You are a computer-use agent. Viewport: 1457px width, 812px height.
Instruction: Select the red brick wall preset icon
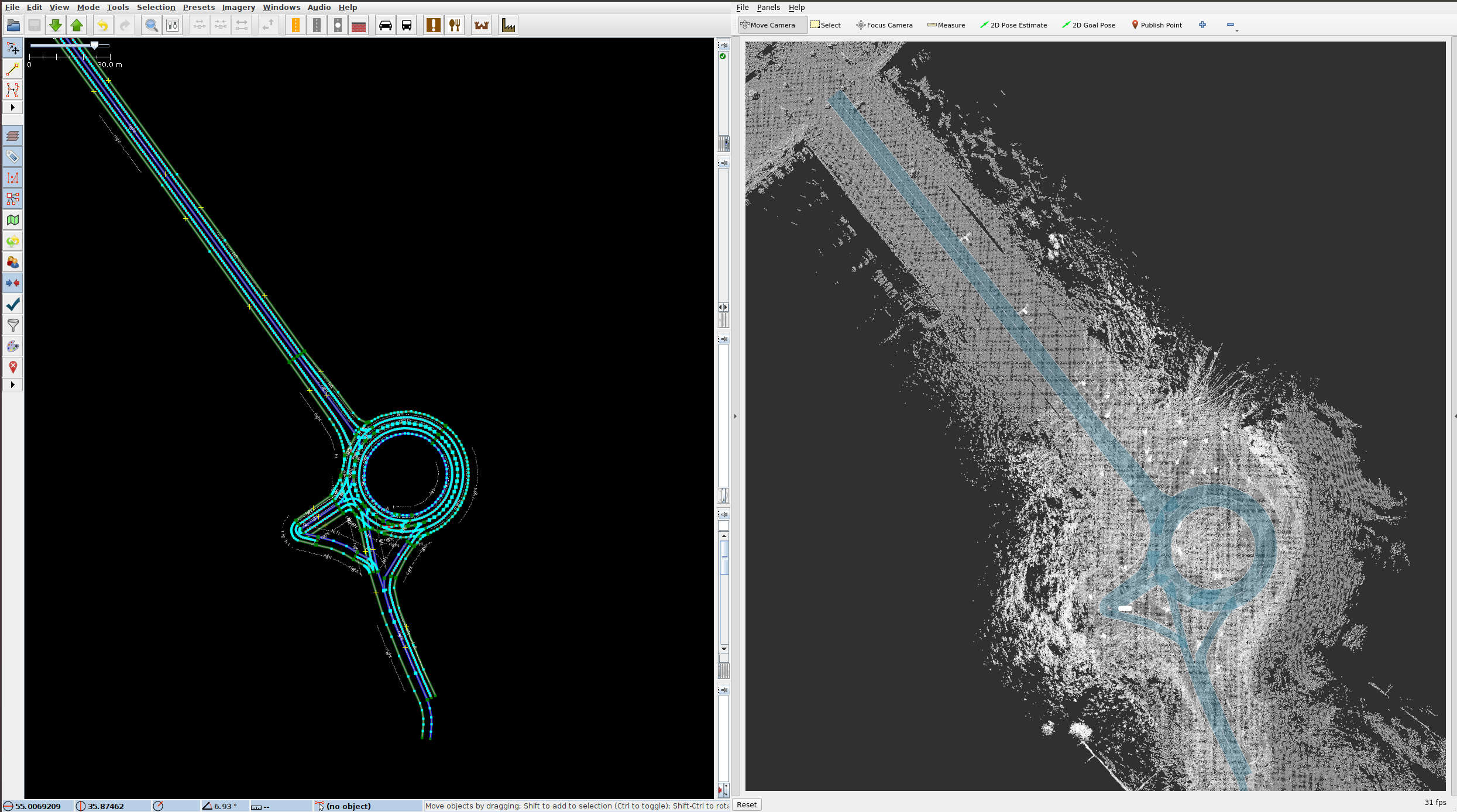coord(359,25)
